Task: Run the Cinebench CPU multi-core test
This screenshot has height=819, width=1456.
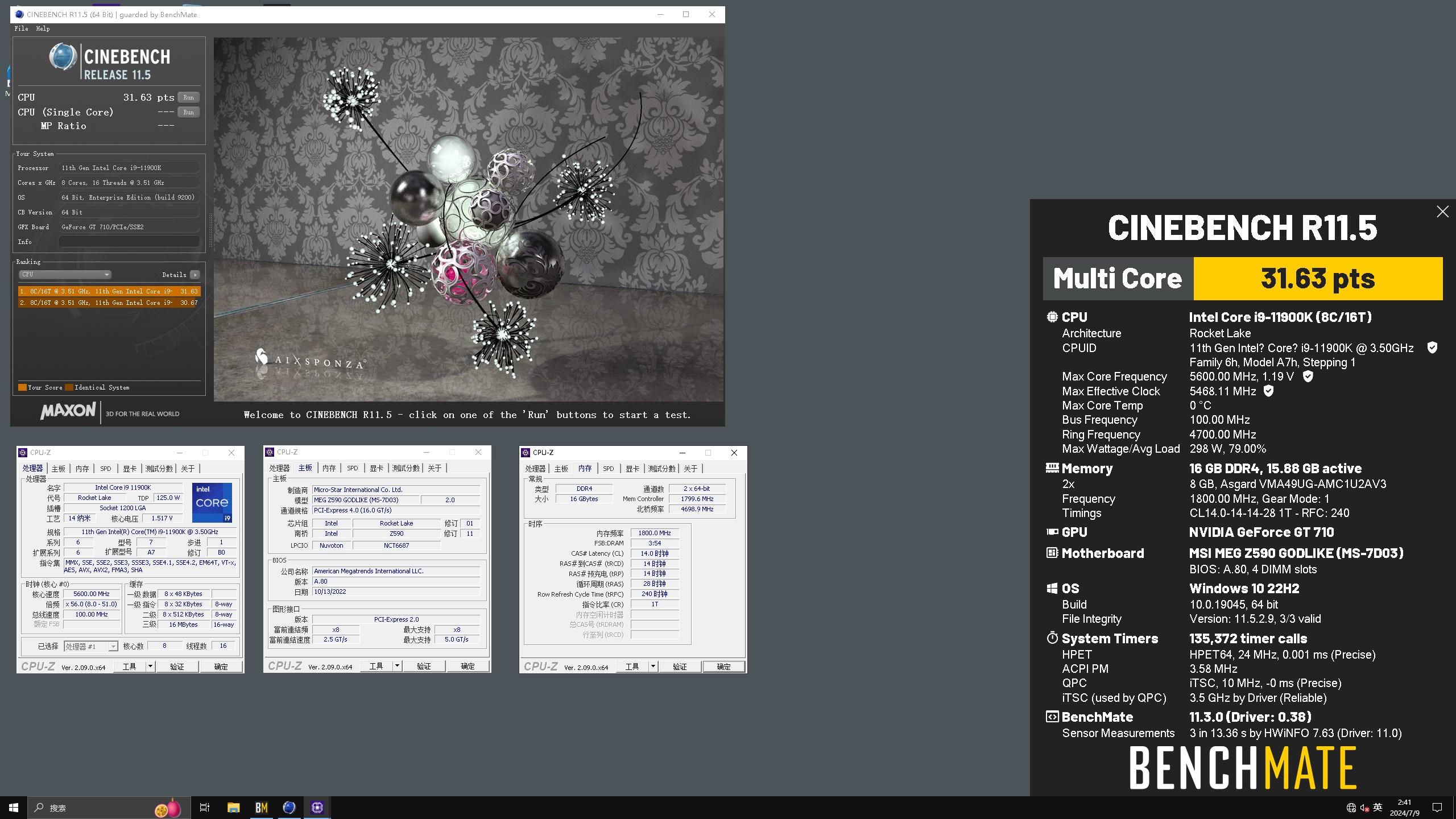Action: (188, 97)
